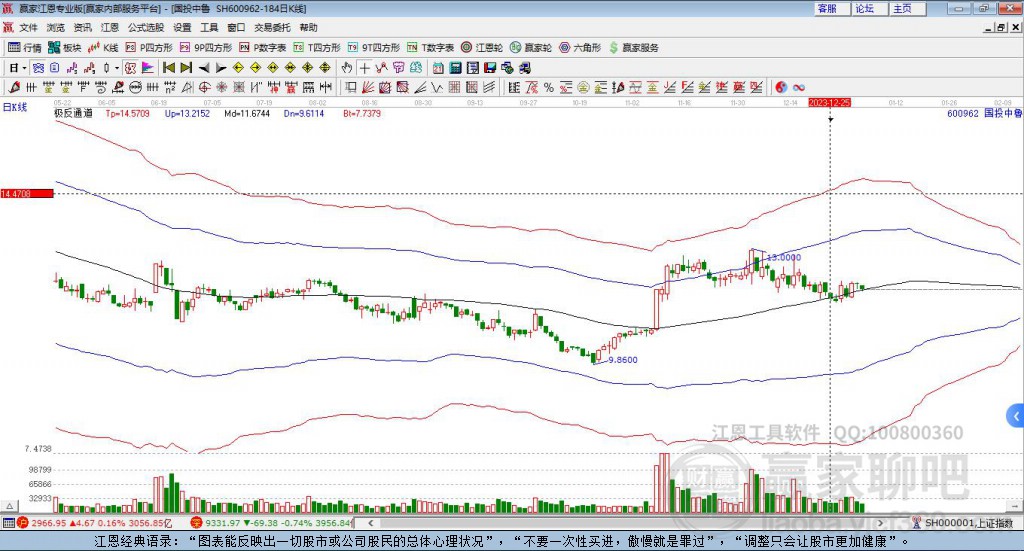
Task: Select the n² square tool icon
Action: pos(170,87)
